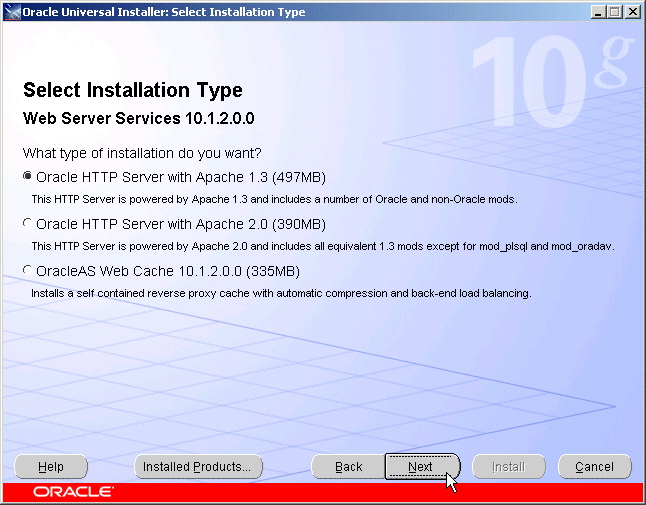Minimize the Oracle Universal Installer window
Screen dimensions: 646x505
(598, 12)
